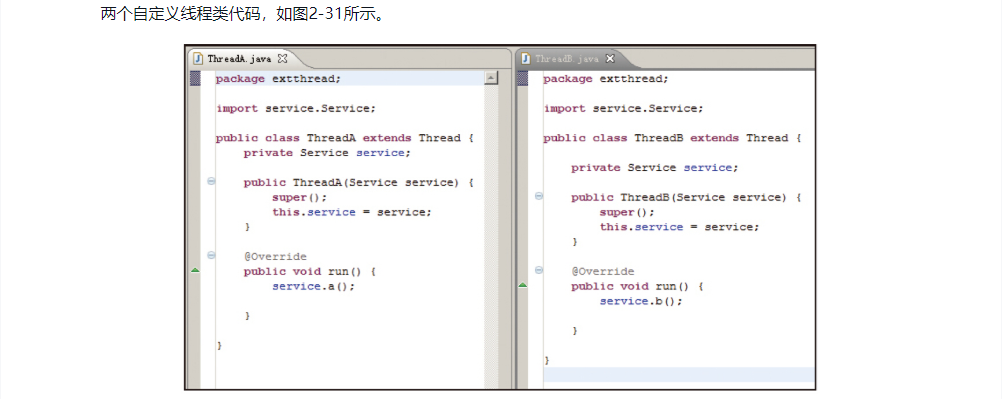Click the green override marker beside ThreadB's run()

(x=523, y=286)
